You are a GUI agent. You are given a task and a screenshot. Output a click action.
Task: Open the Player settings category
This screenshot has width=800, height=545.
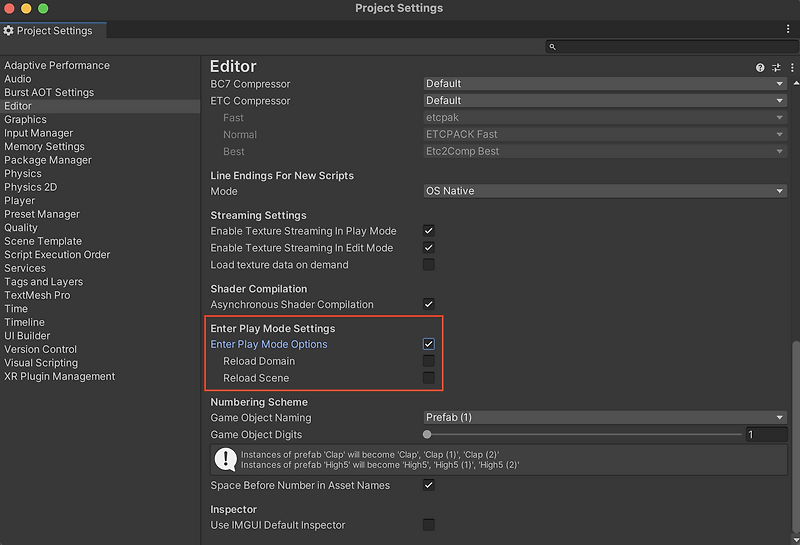pyautogui.click(x=19, y=201)
